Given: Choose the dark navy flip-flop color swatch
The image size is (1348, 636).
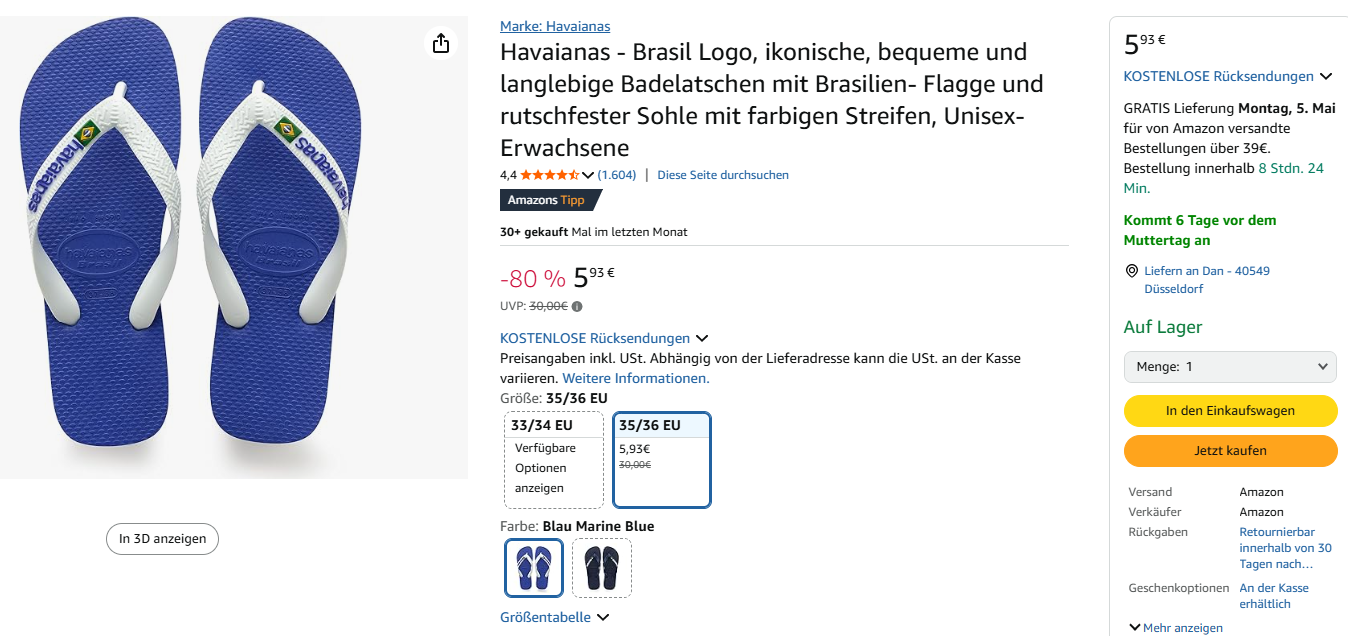Looking at the screenshot, I should pos(602,568).
